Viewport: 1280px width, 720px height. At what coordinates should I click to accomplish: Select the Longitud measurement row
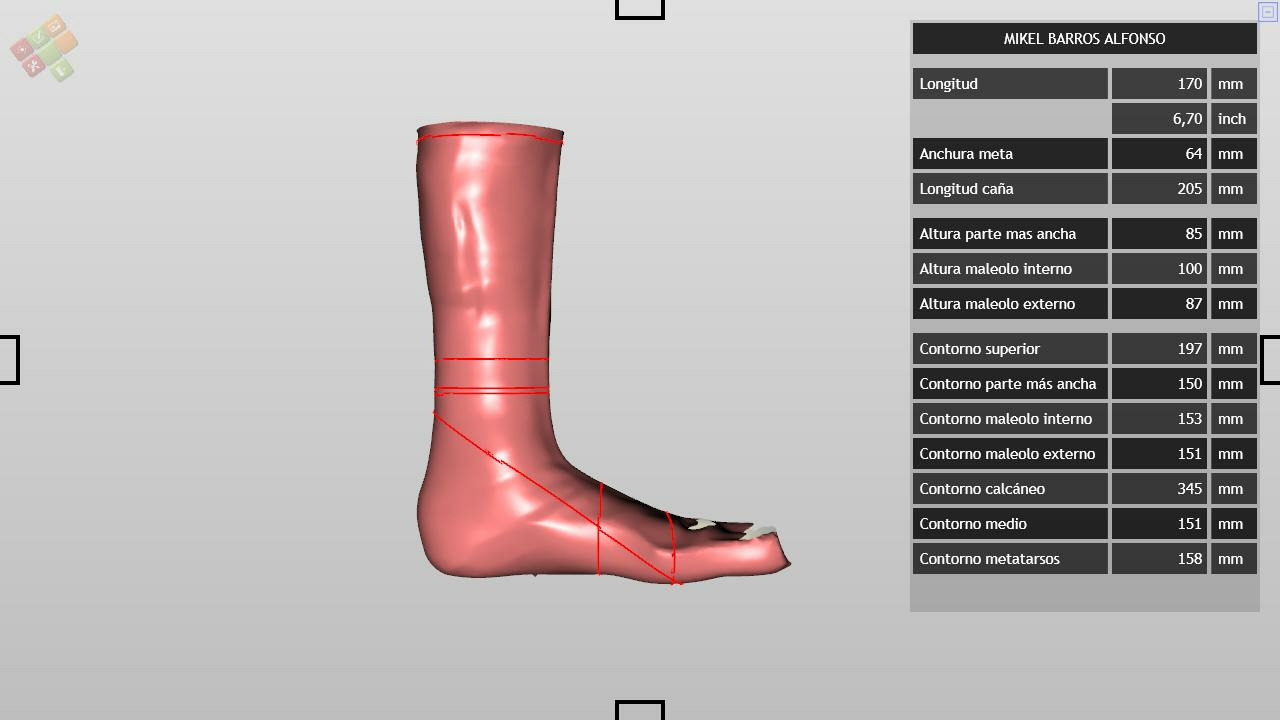pyautogui.click(x=1009, y=84)
